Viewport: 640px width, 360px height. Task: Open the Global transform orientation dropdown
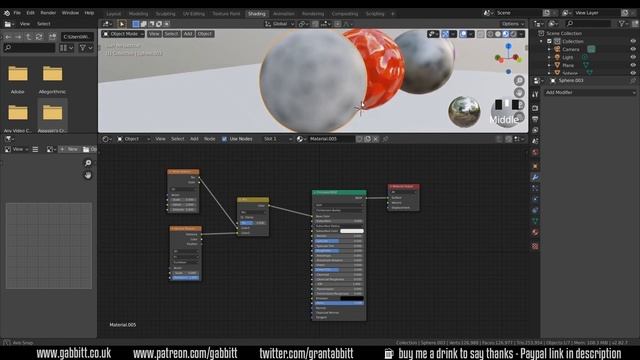[x=280, y=24]
